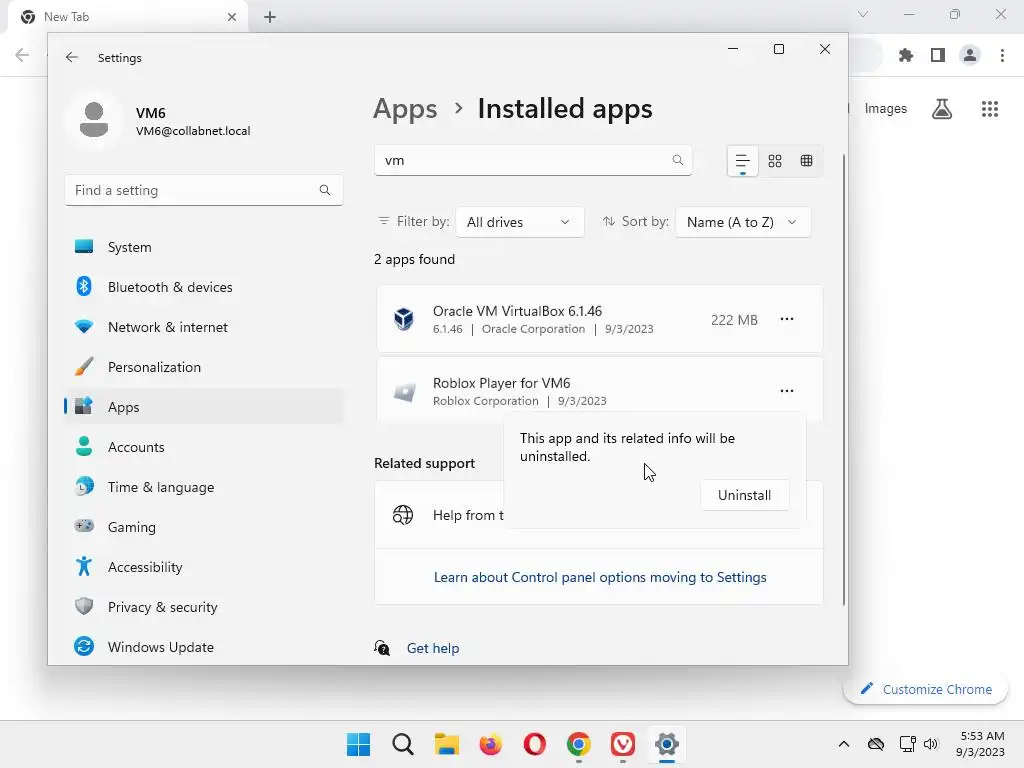The width and height of the screenshot is (1024, 768).
Task: Click the Customize Chrome button
Action: pyautogui.click(x=925, y=689)
